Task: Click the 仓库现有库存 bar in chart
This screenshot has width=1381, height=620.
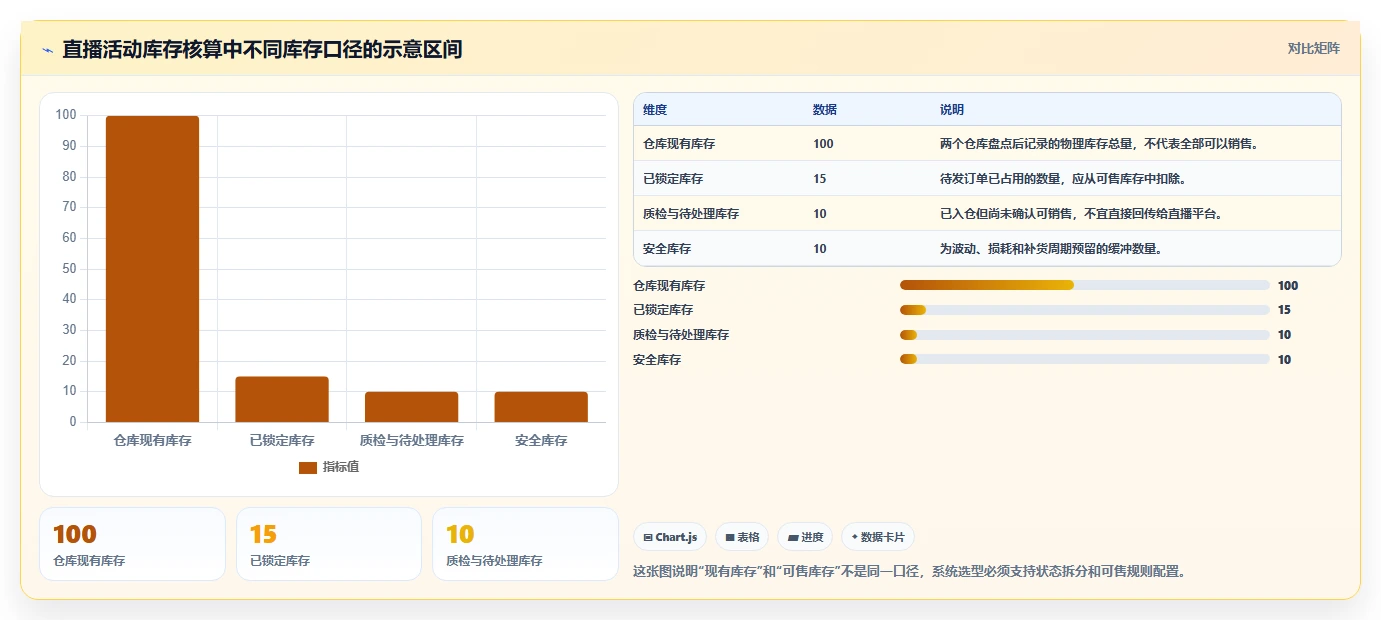Action: coord(152,269)
